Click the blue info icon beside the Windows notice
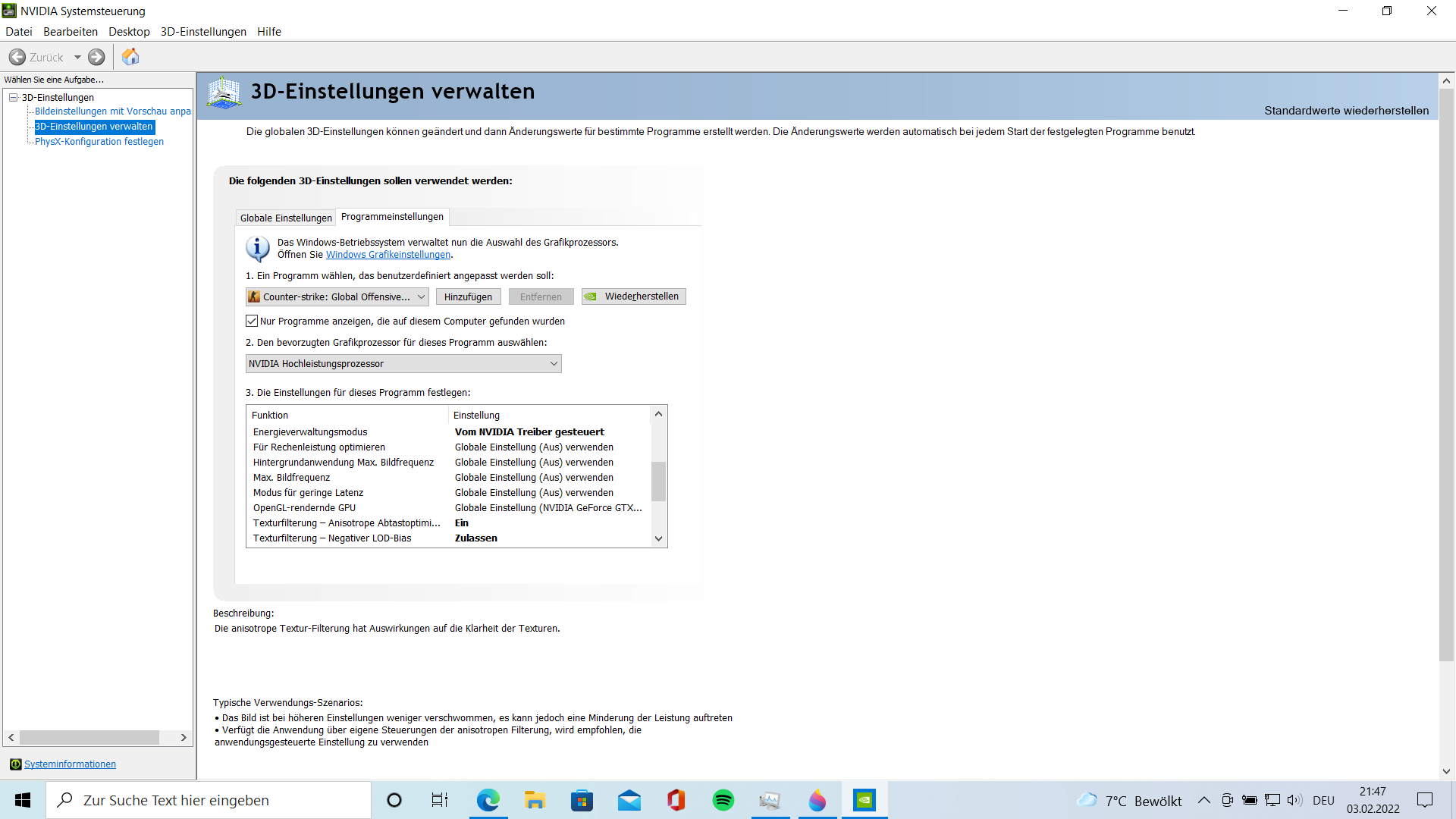This screenshot has height=819, width=1456. [x=258, y=249]
